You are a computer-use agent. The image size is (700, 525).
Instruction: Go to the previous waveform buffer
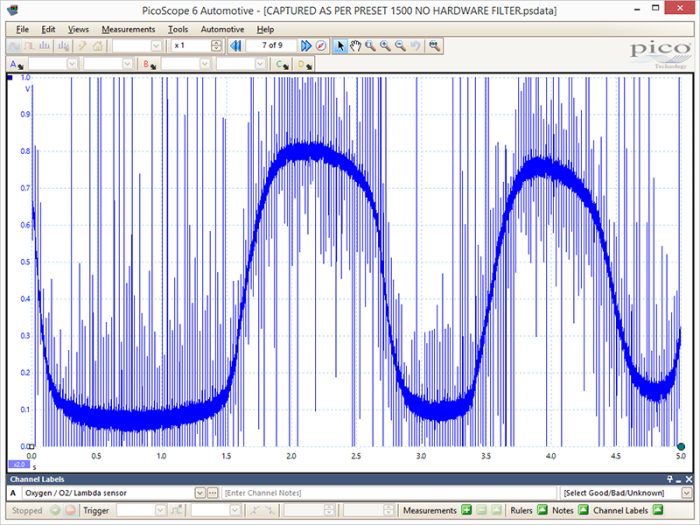coord(236,46)
